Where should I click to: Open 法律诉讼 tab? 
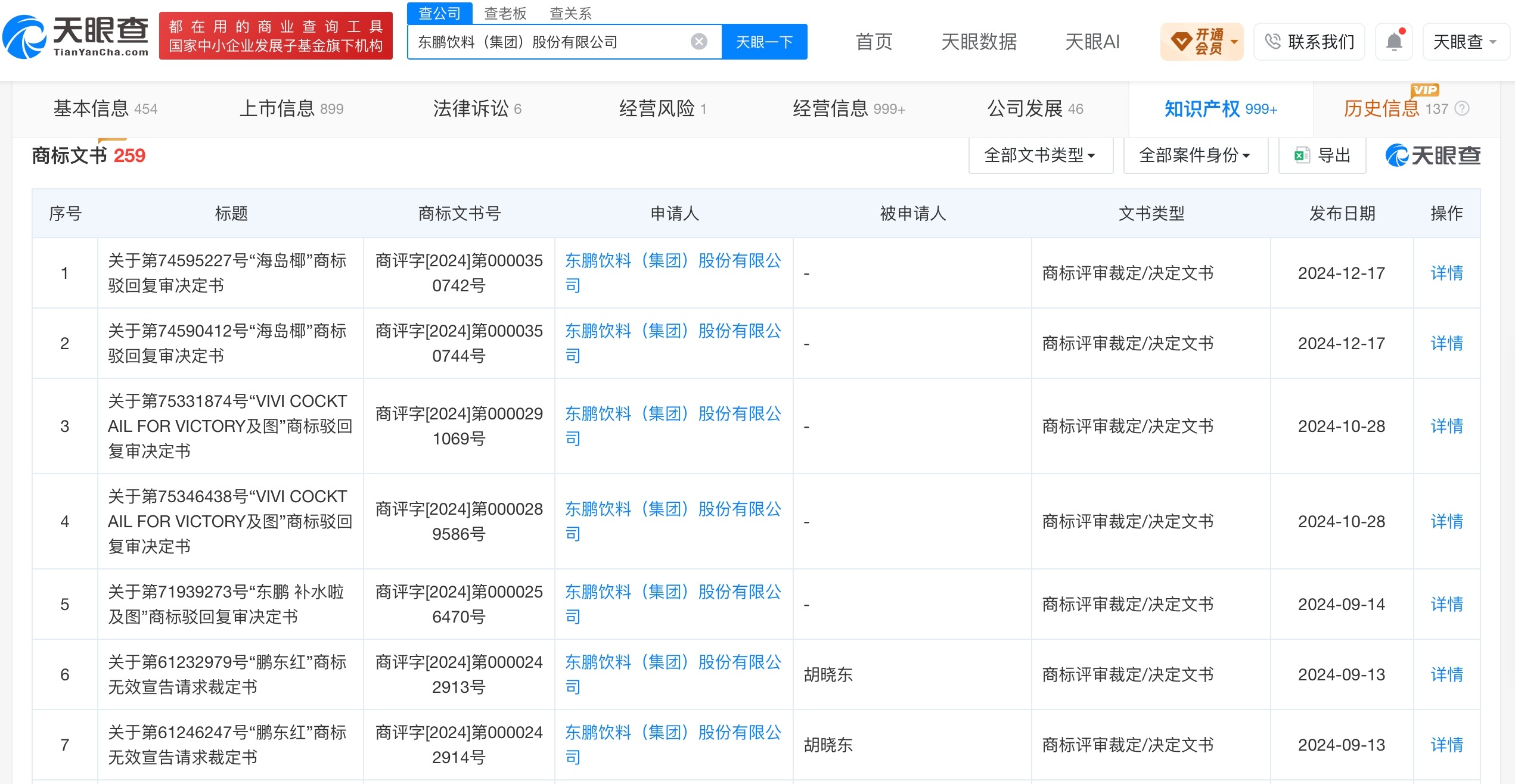(477, 108)
